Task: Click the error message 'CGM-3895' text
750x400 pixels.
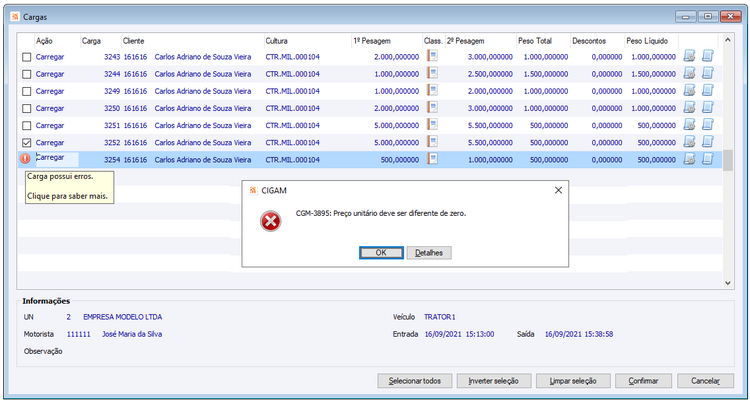Action: pos(381,214)
